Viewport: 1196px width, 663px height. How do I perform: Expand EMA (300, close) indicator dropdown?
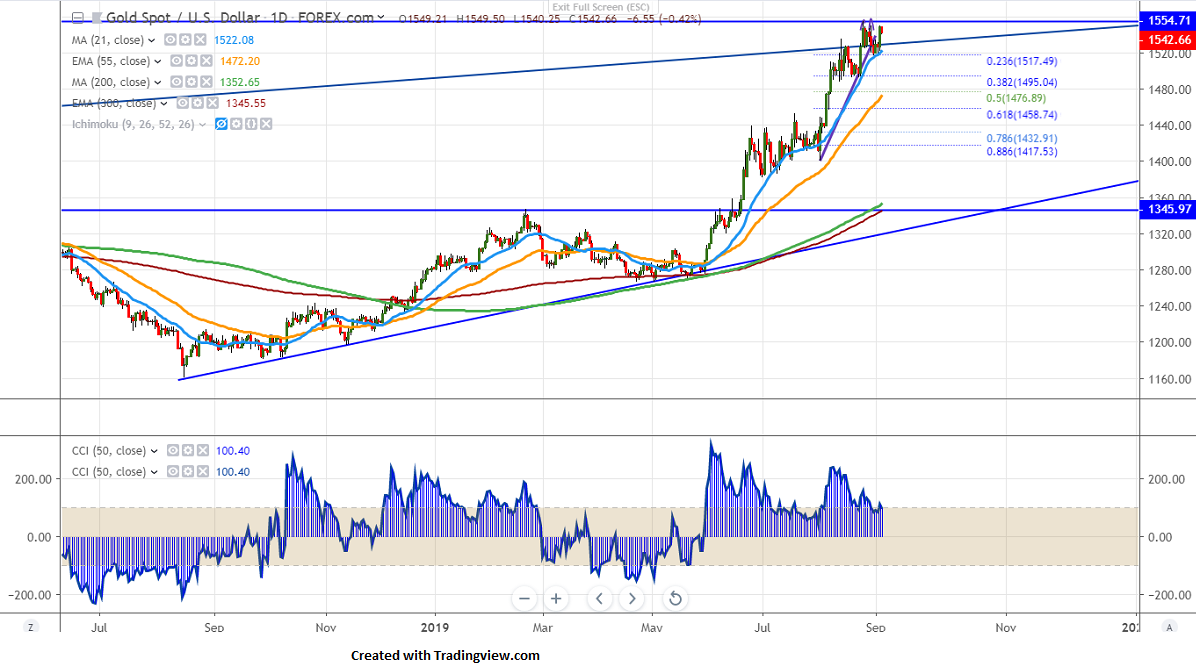[163, 104]
